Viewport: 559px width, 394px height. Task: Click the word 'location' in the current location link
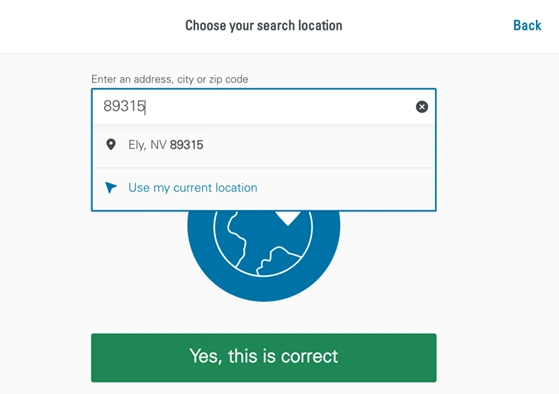click(x=237, y=188)
